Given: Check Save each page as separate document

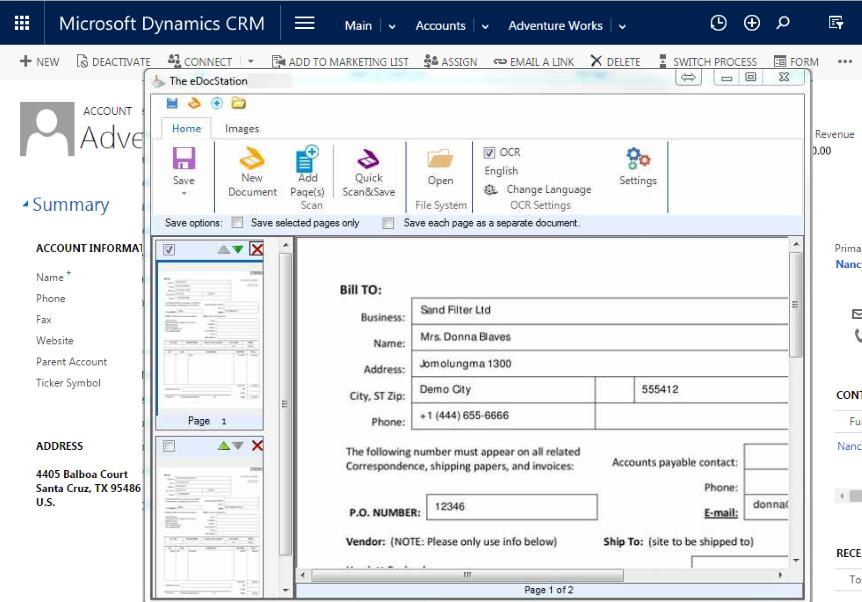Looking at the screenshot, I should pos(388,223).
